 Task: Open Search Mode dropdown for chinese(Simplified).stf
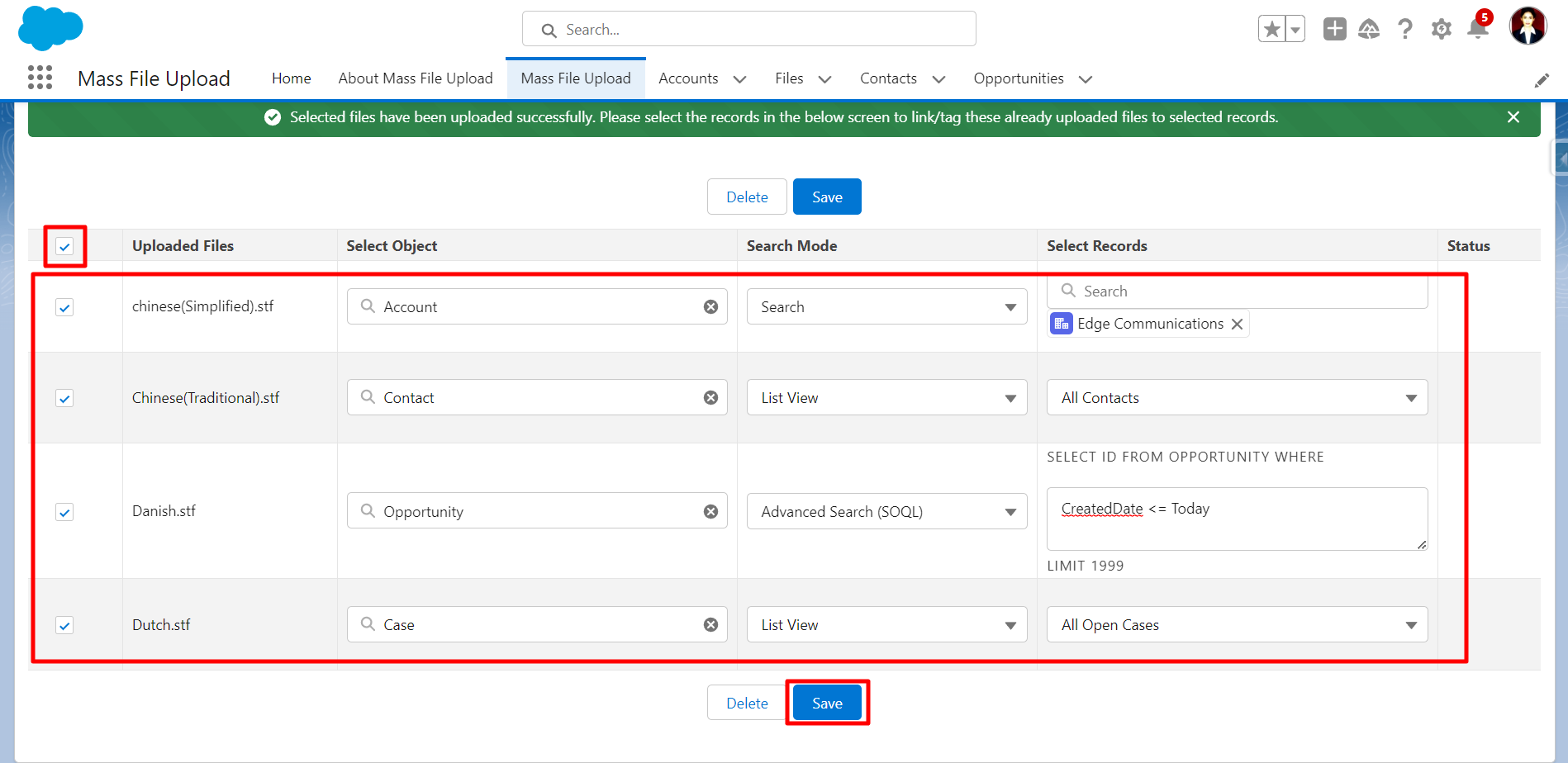coord(886,307)
